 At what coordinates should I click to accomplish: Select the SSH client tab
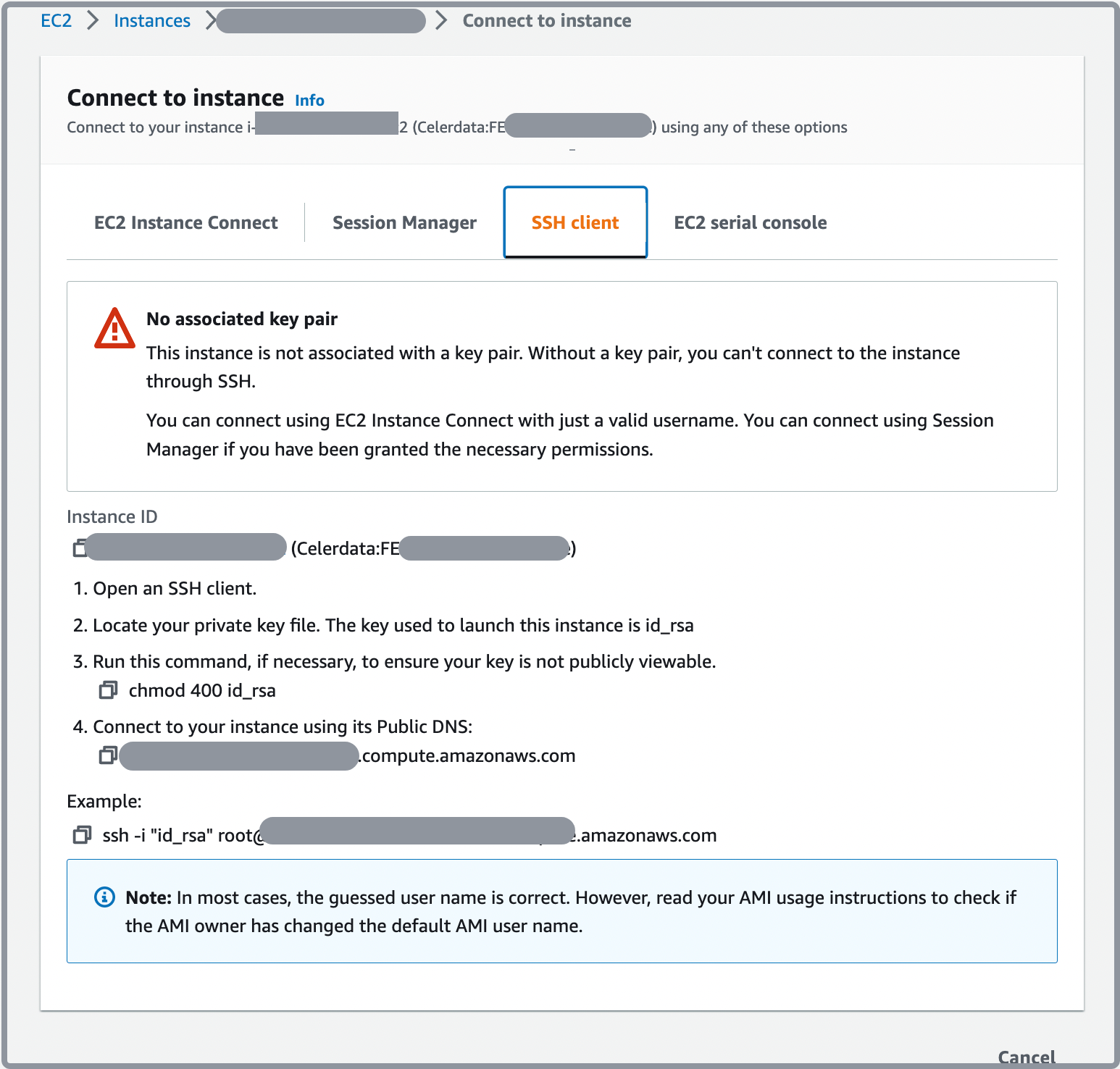574,222
